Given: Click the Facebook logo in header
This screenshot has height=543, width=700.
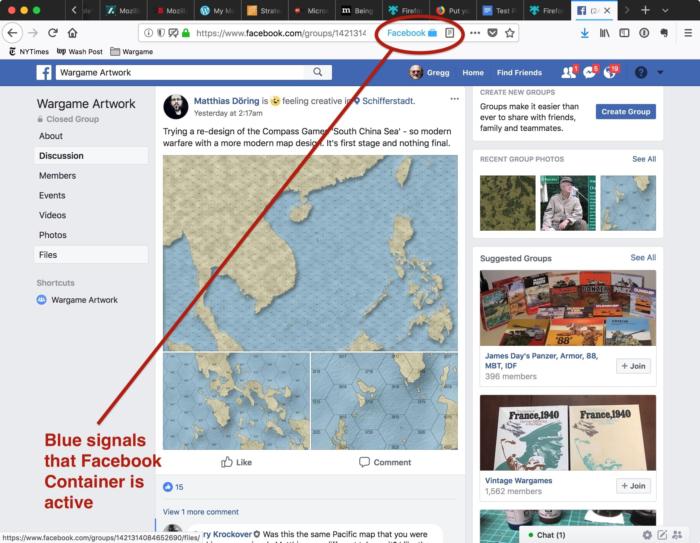Looking at the screenshot, I should pyautogui.click(x=44, y=72).
